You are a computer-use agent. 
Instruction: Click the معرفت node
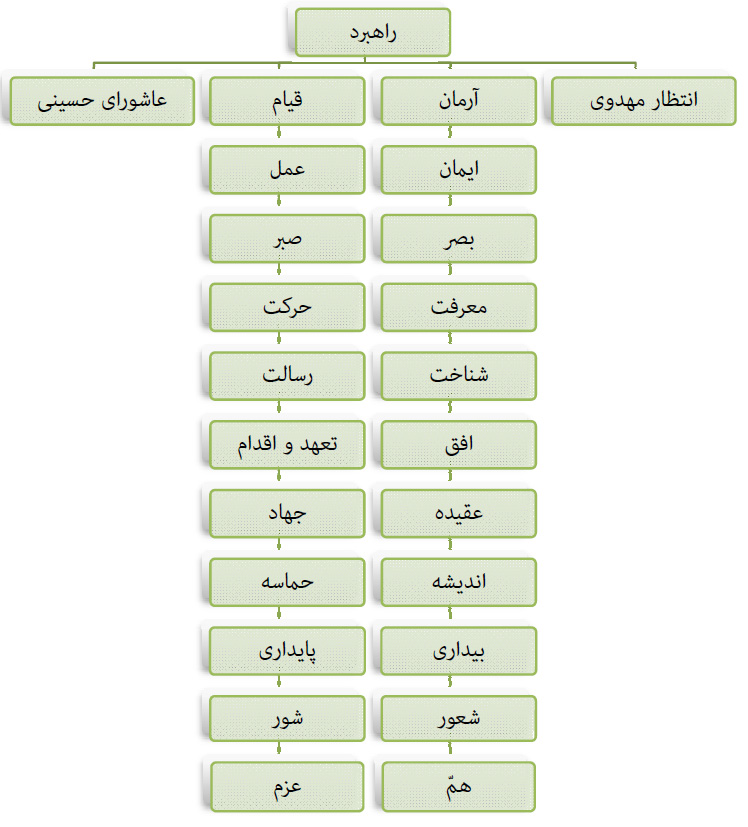[459, 307]
